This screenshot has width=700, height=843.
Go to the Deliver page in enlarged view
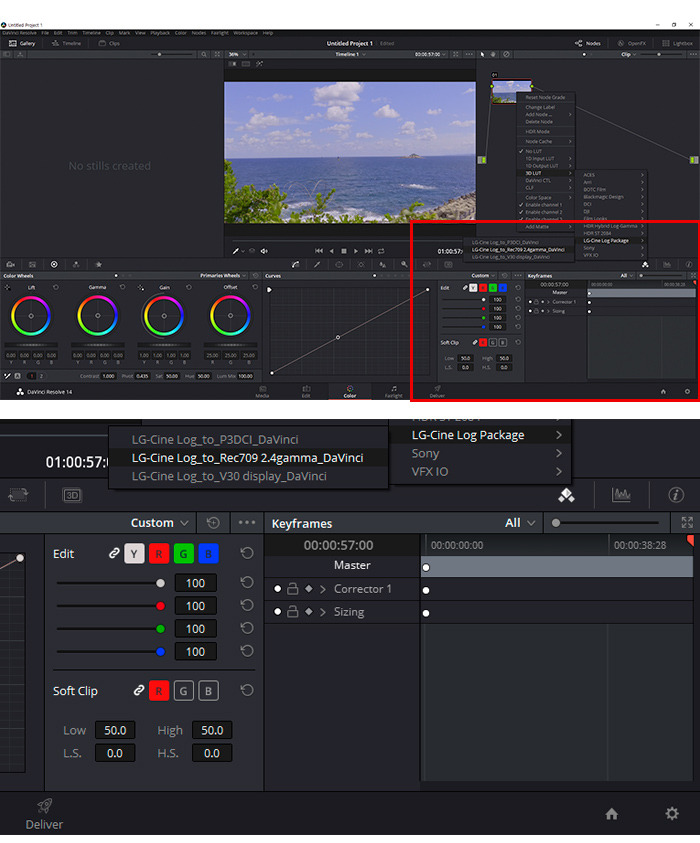(x=44, y=815)
